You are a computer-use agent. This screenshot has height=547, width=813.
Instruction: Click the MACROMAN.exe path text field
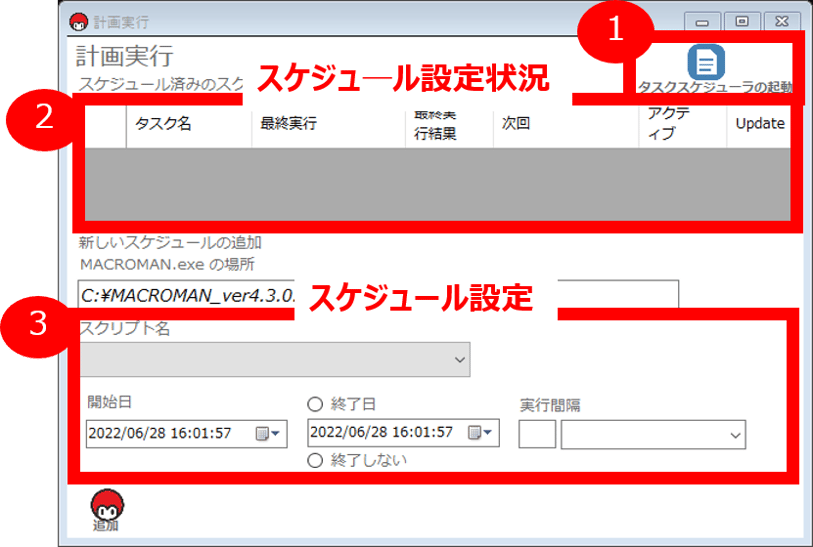378,294
